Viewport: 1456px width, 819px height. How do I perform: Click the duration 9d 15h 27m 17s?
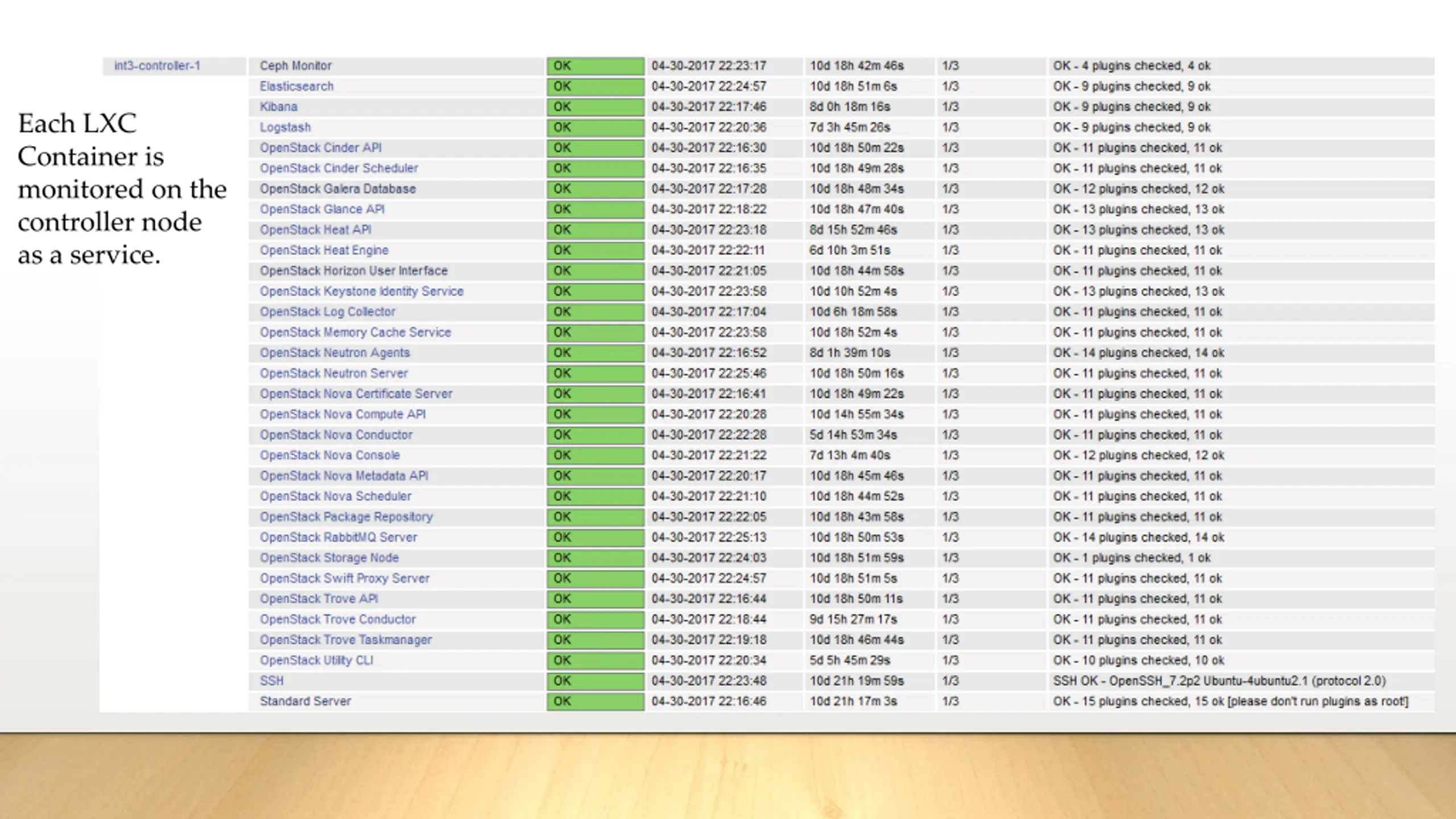tap(853, 619)
